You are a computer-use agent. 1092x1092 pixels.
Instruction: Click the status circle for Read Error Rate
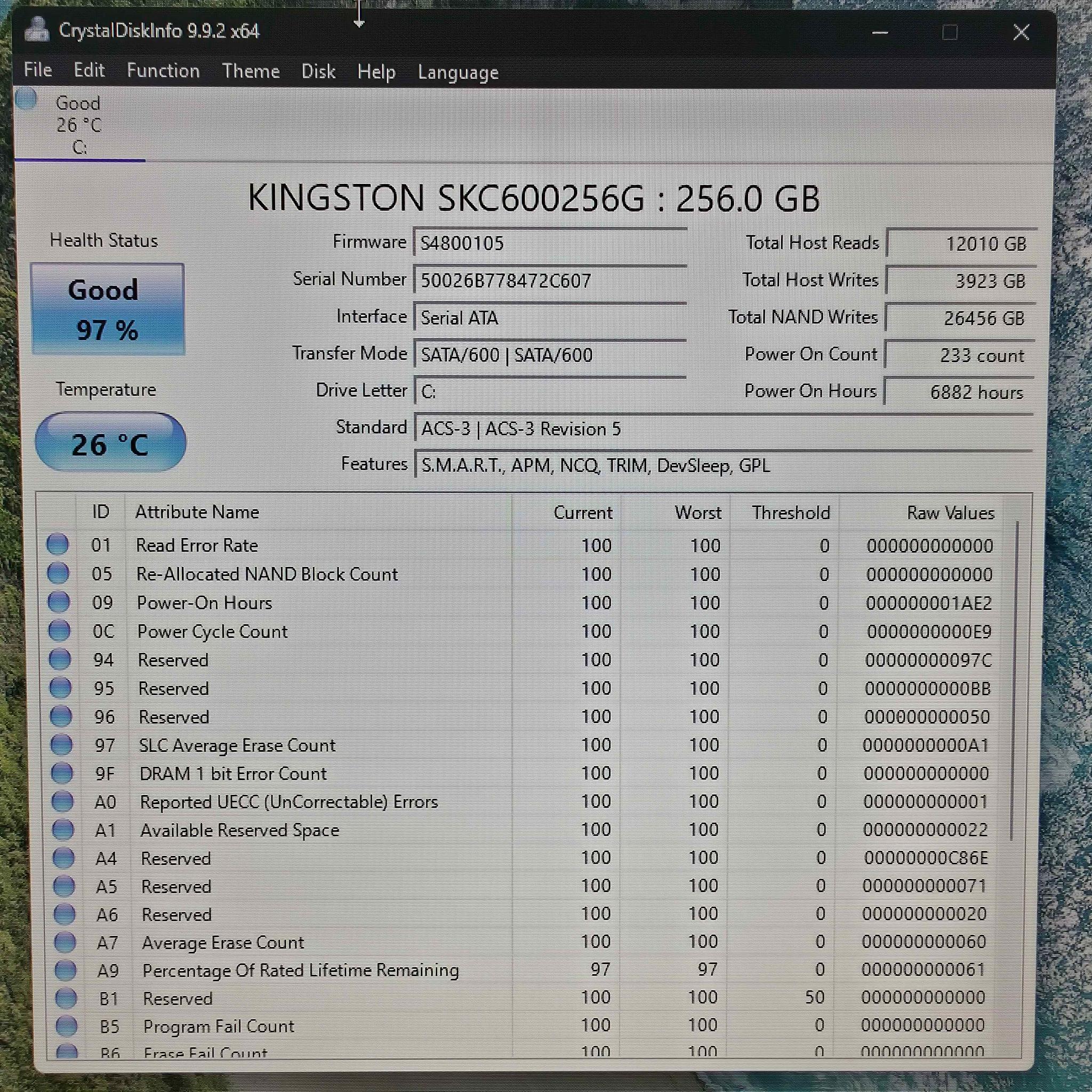(x=58, y=544)
